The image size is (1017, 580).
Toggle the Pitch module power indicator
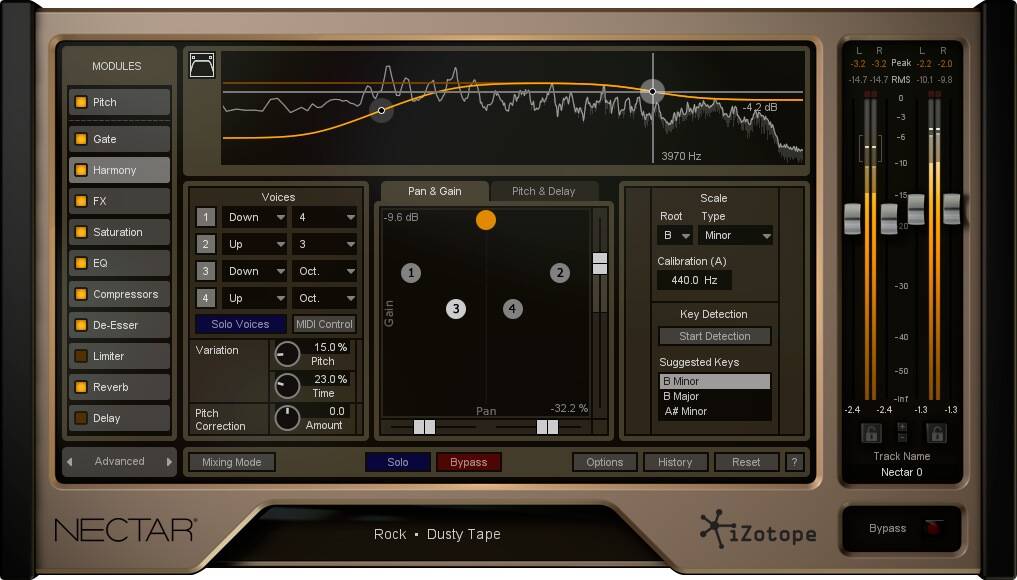(81, 102)
